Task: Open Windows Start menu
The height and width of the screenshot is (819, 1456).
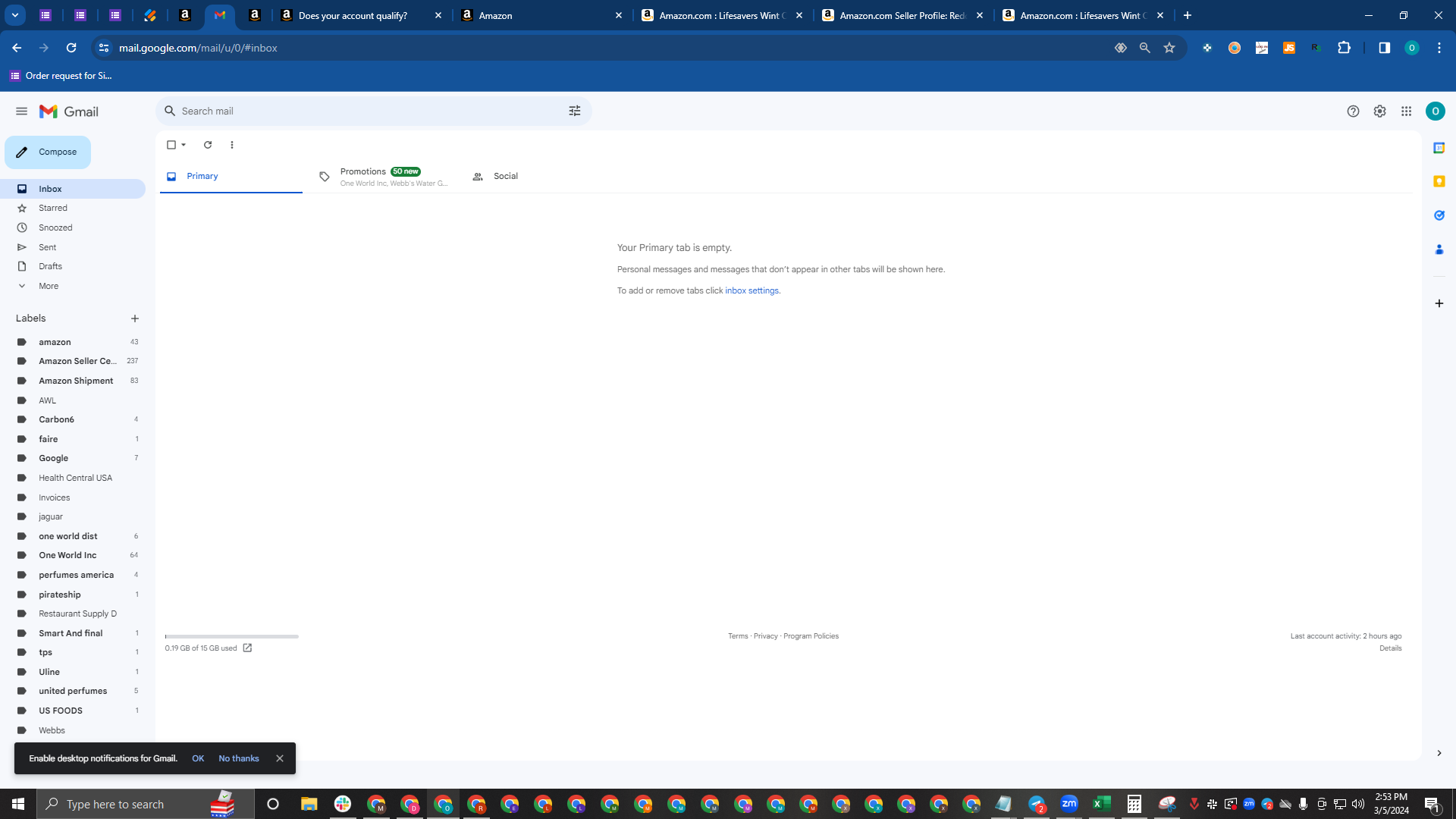Action: (x=18, y=804)
